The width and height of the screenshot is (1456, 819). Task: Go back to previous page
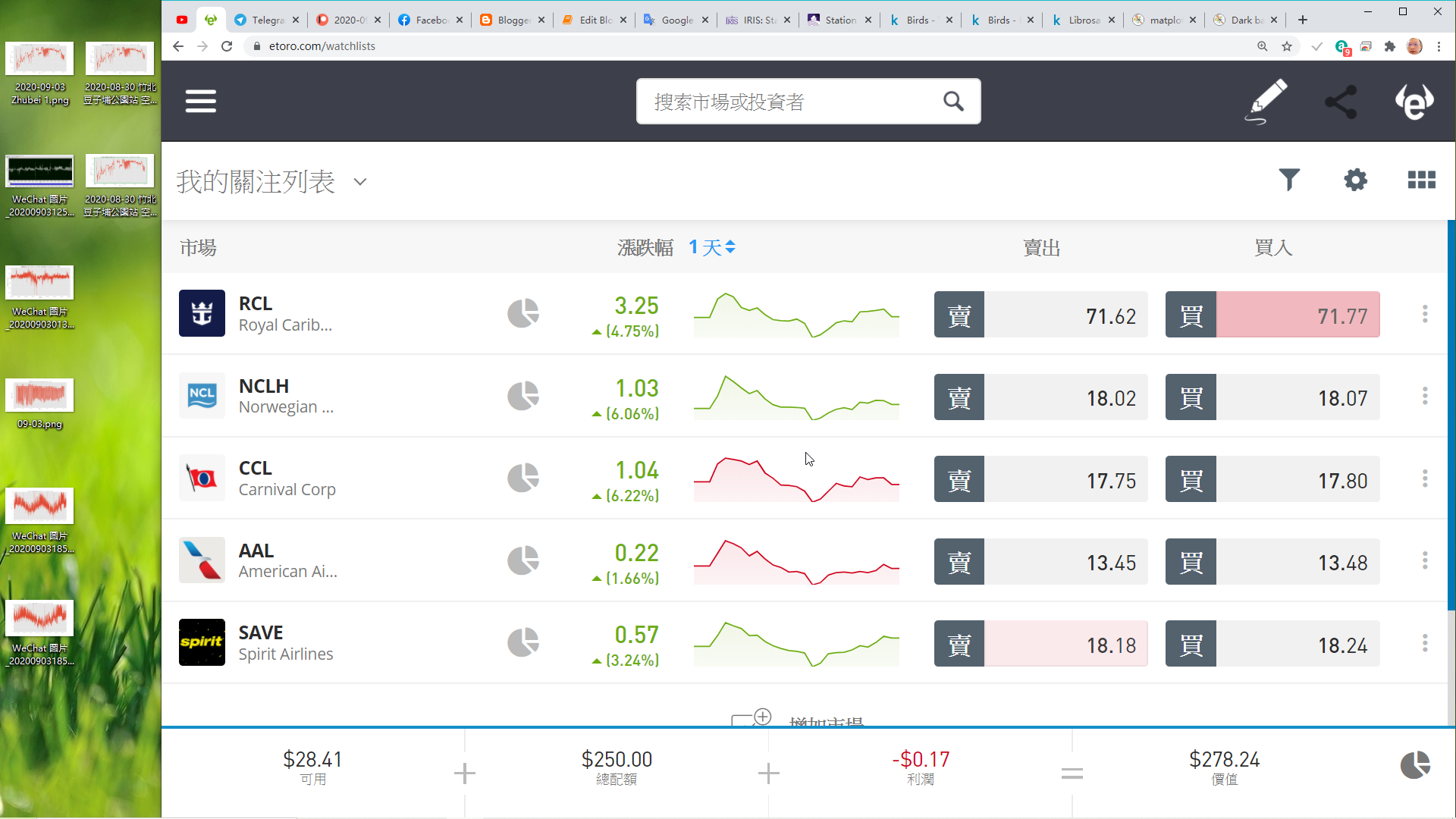click(x=178, y=46)
